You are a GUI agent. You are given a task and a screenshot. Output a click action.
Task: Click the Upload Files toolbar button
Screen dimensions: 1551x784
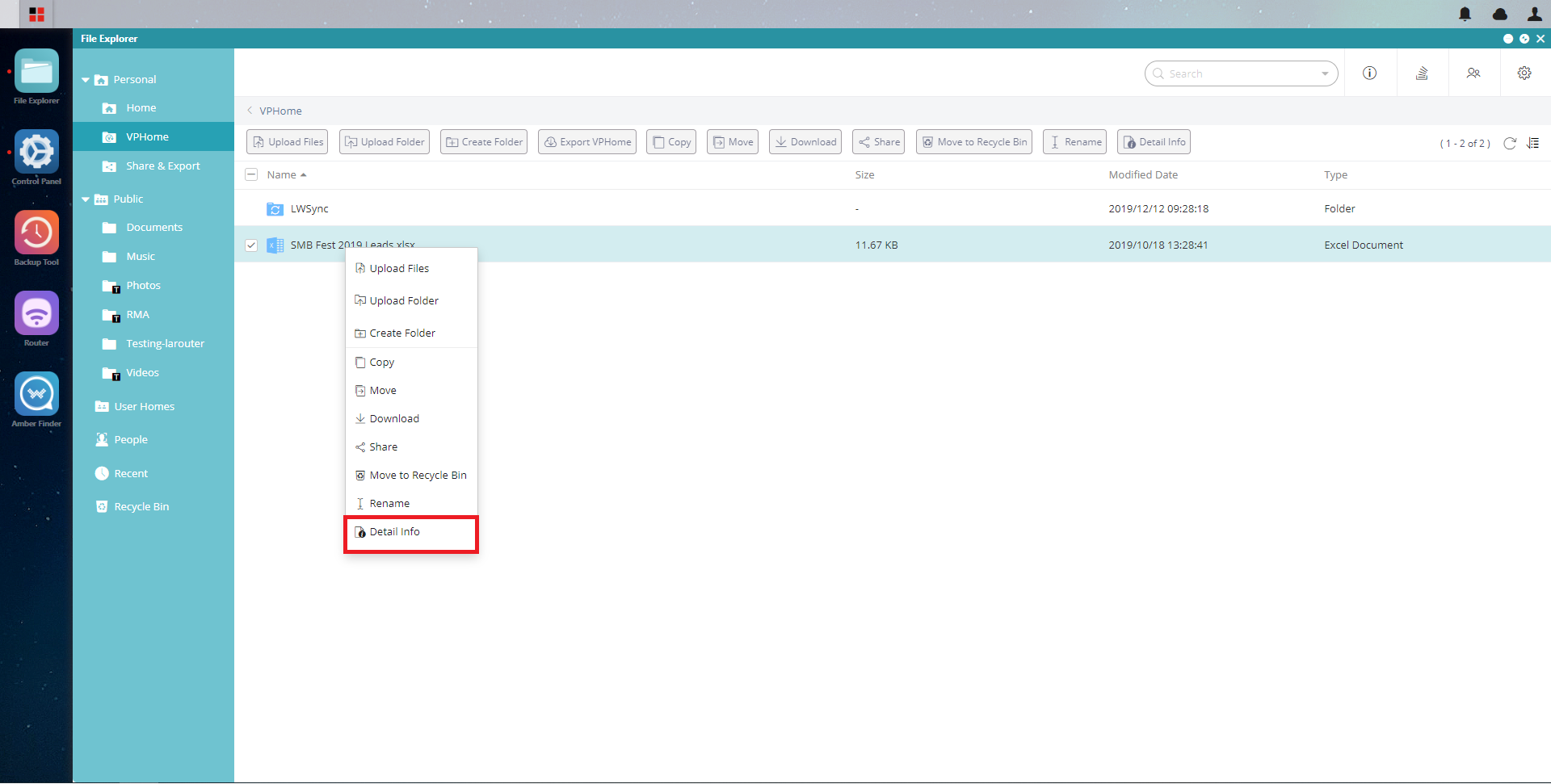[x=288, y=142]
